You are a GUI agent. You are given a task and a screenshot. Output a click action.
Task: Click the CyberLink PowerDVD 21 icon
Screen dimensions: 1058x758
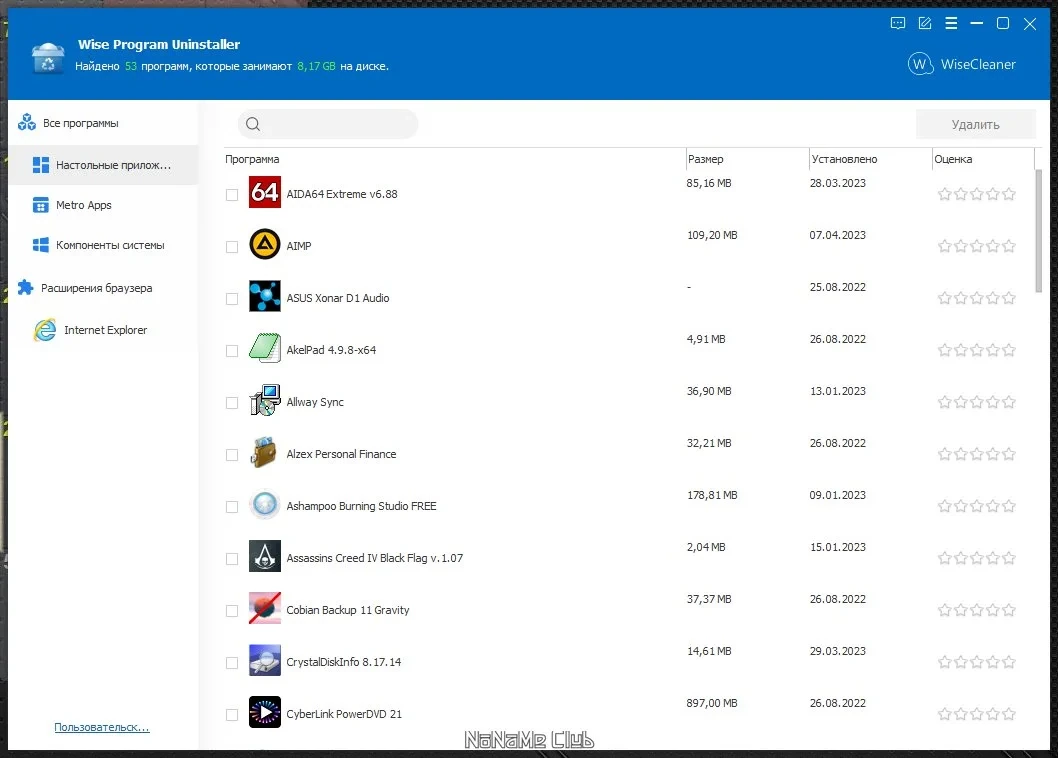[264, 712]
